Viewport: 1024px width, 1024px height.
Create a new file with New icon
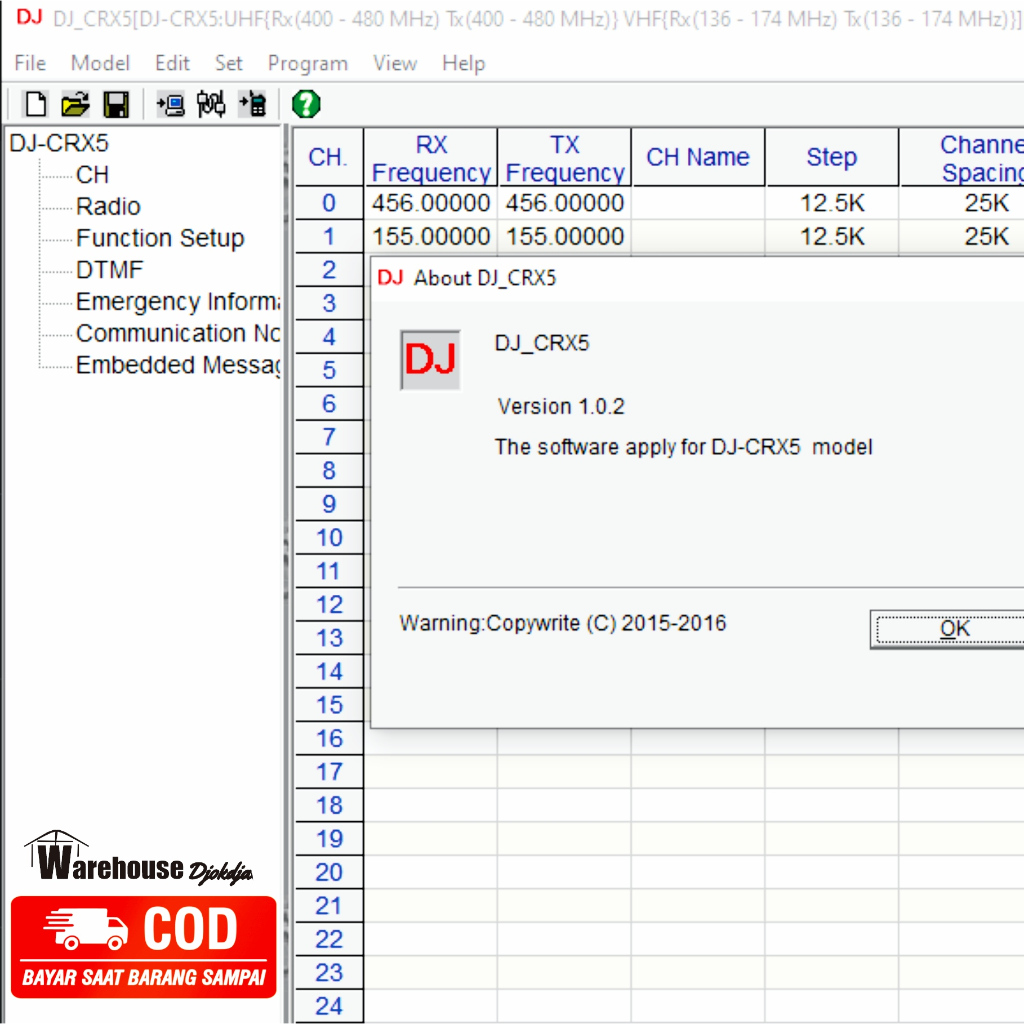[33, 104]
